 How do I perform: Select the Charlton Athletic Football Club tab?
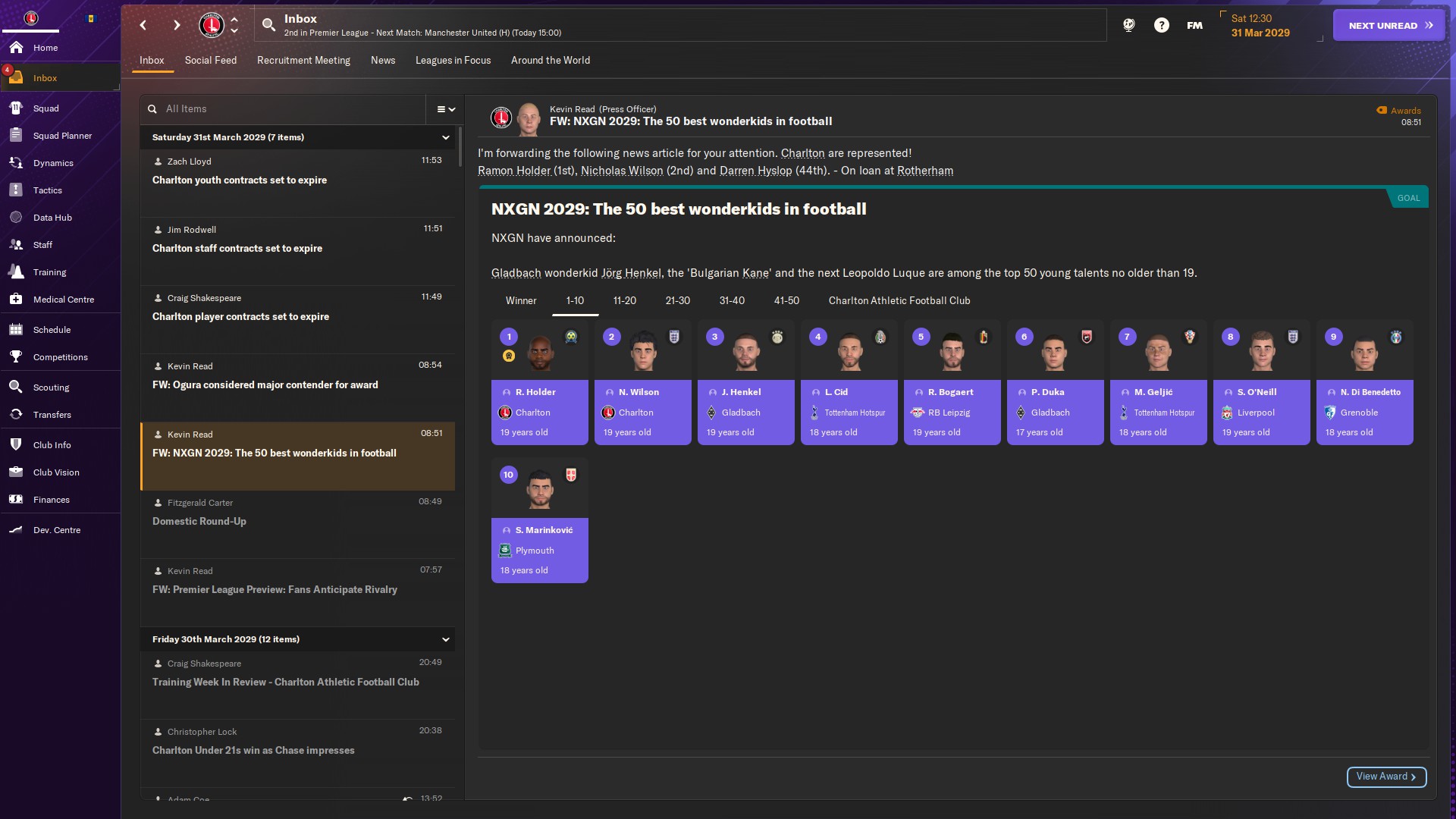point(899,301)
